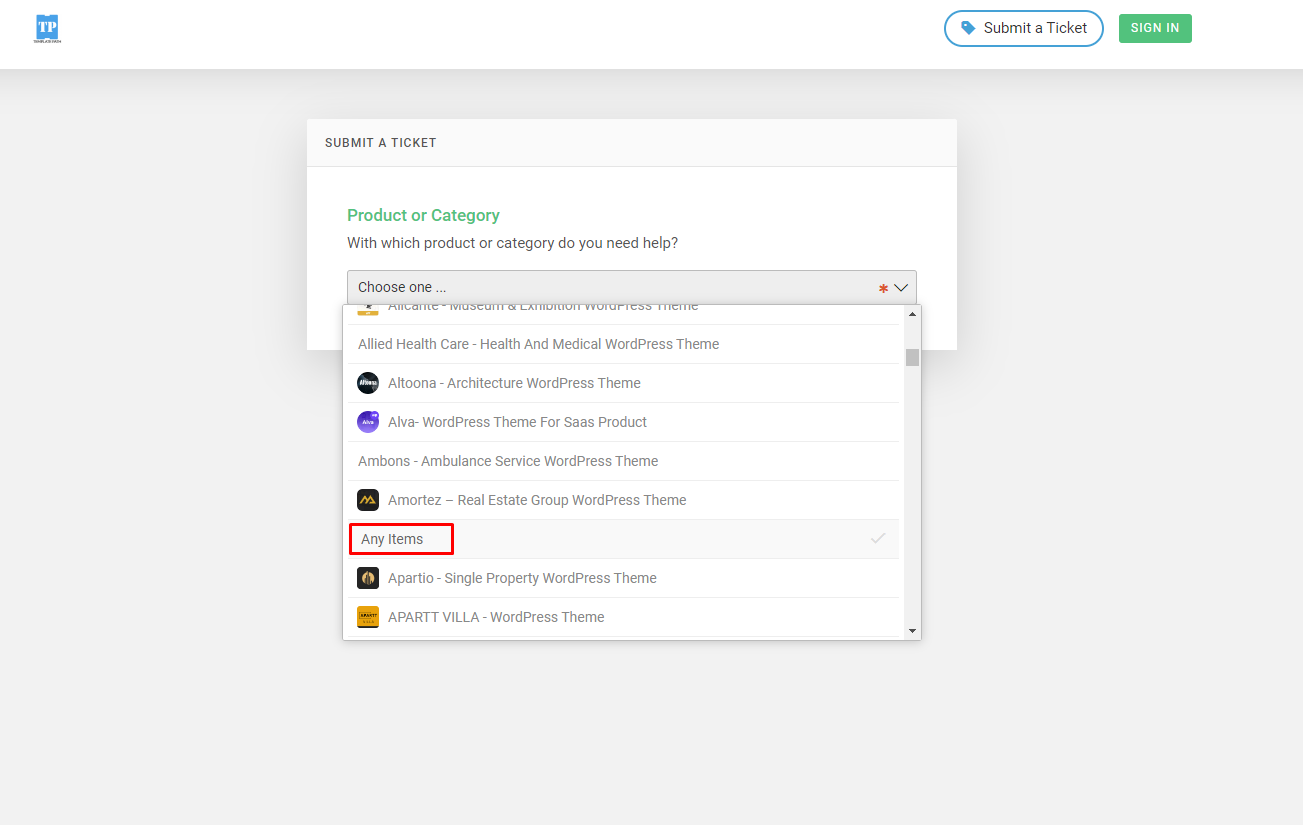This screenshot has height=825, width=1303.
Task: Click the APARTT VILLA theme logo icon
Action: click(368, 617)
